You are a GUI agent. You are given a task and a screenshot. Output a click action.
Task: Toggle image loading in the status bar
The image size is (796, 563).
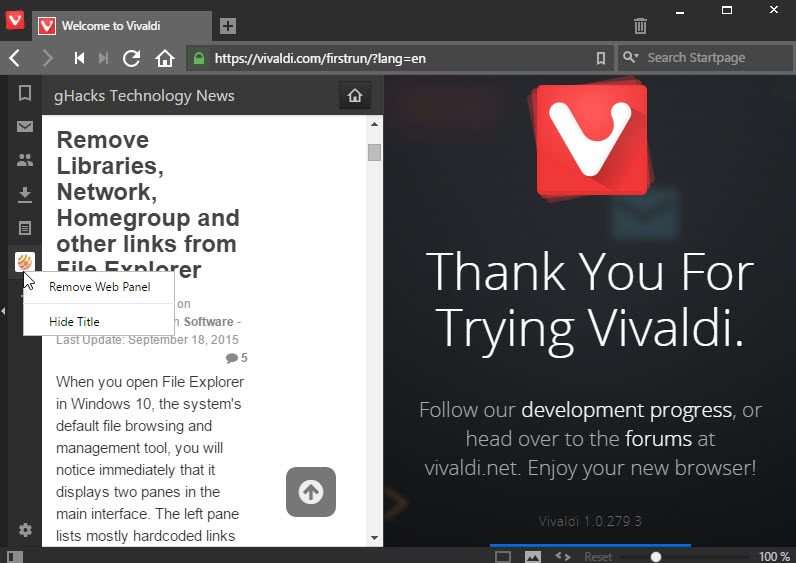(533, 557)
